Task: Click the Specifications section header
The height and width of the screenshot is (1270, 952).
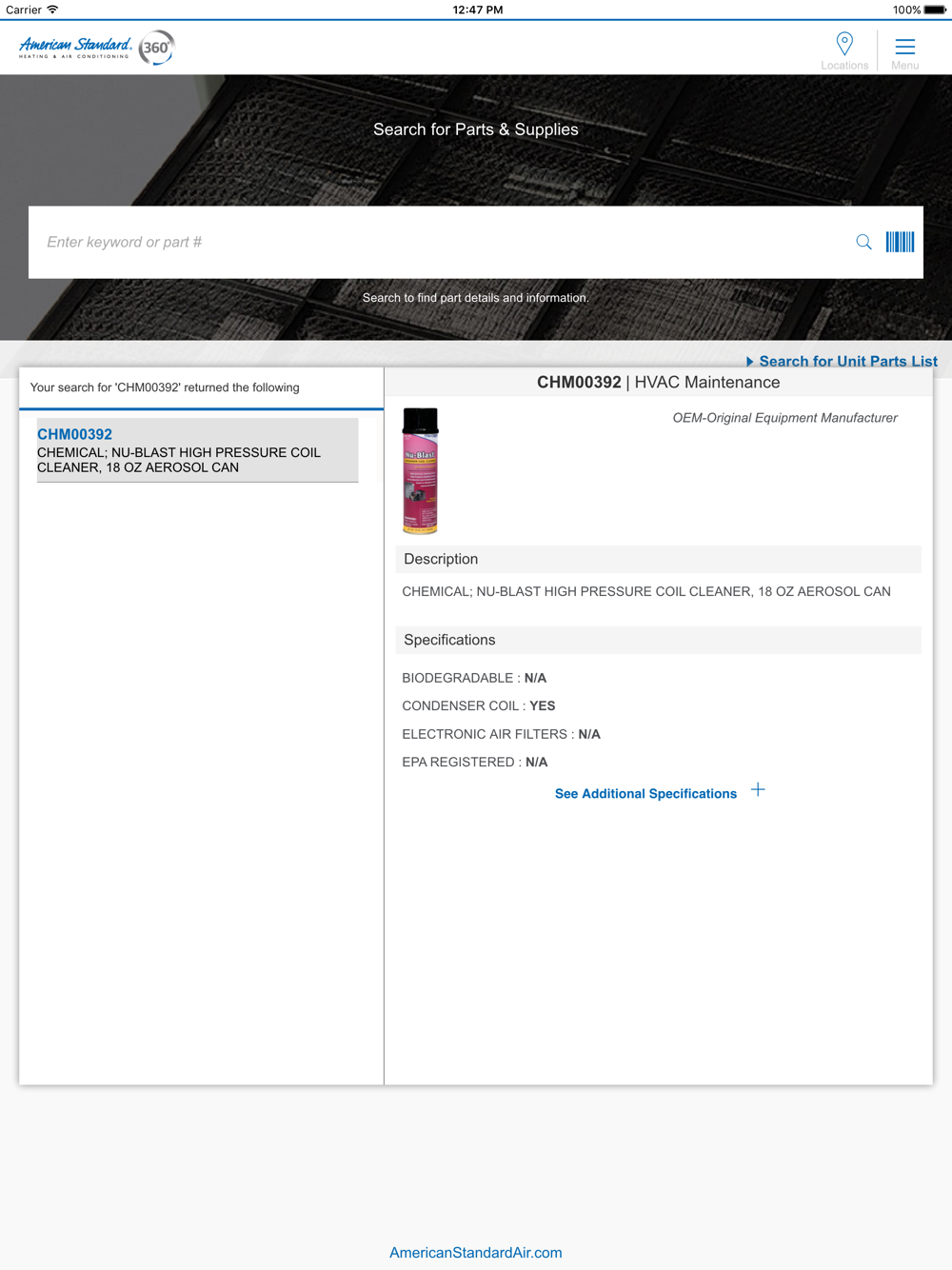Action: point(658,640)
